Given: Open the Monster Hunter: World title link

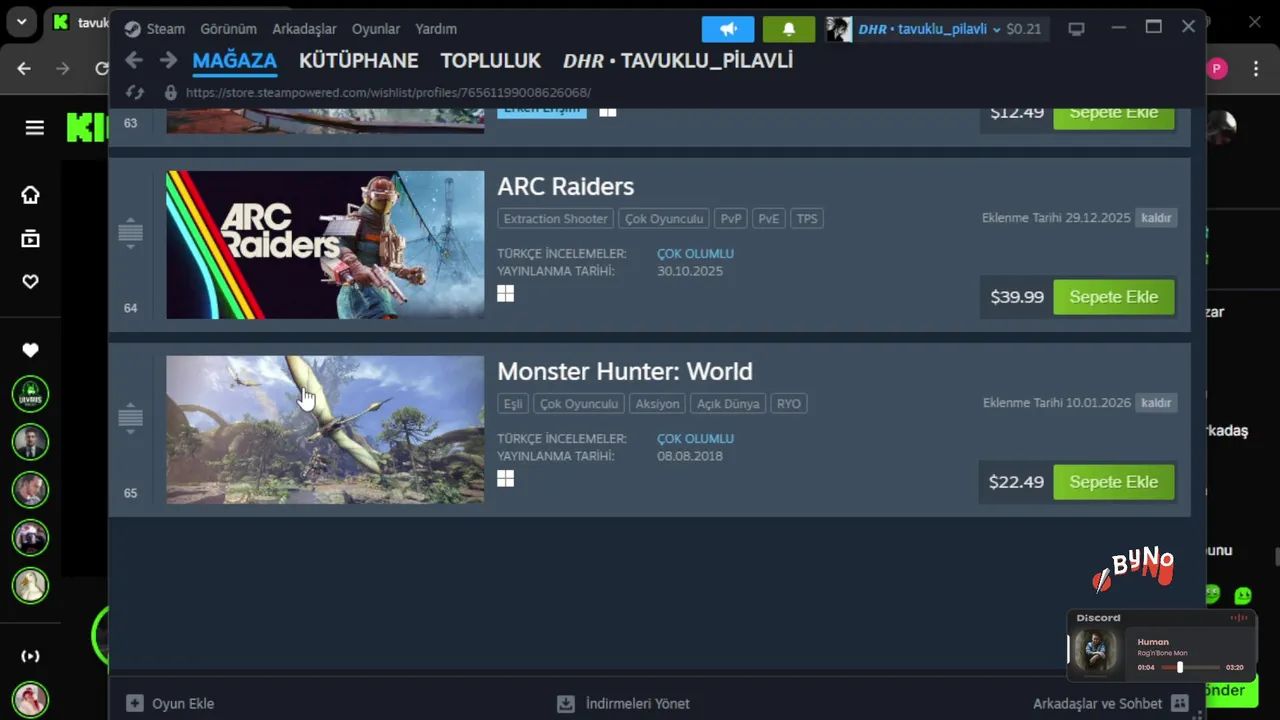Looking at the screenshot, I should 625,371.
